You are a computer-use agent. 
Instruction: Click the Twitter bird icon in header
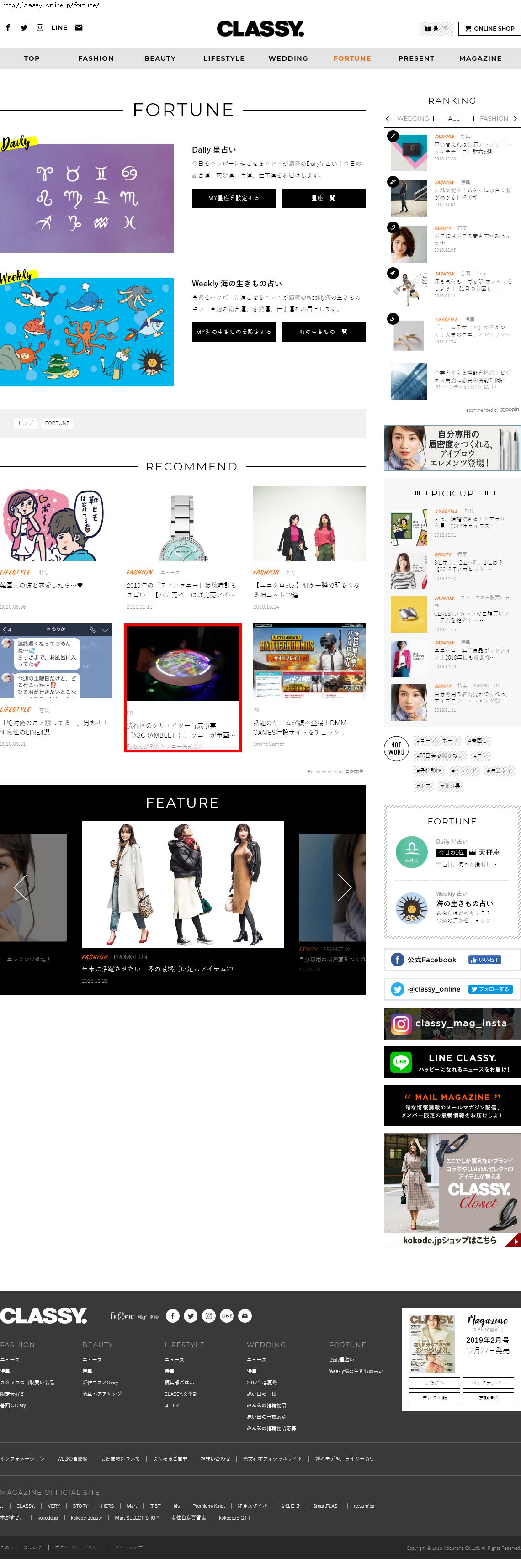click(24, 27)
